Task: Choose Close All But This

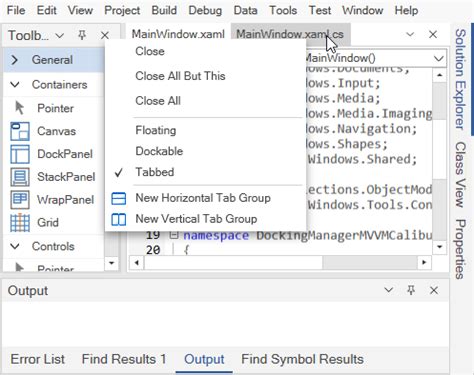Action: [x=180, y=76]
